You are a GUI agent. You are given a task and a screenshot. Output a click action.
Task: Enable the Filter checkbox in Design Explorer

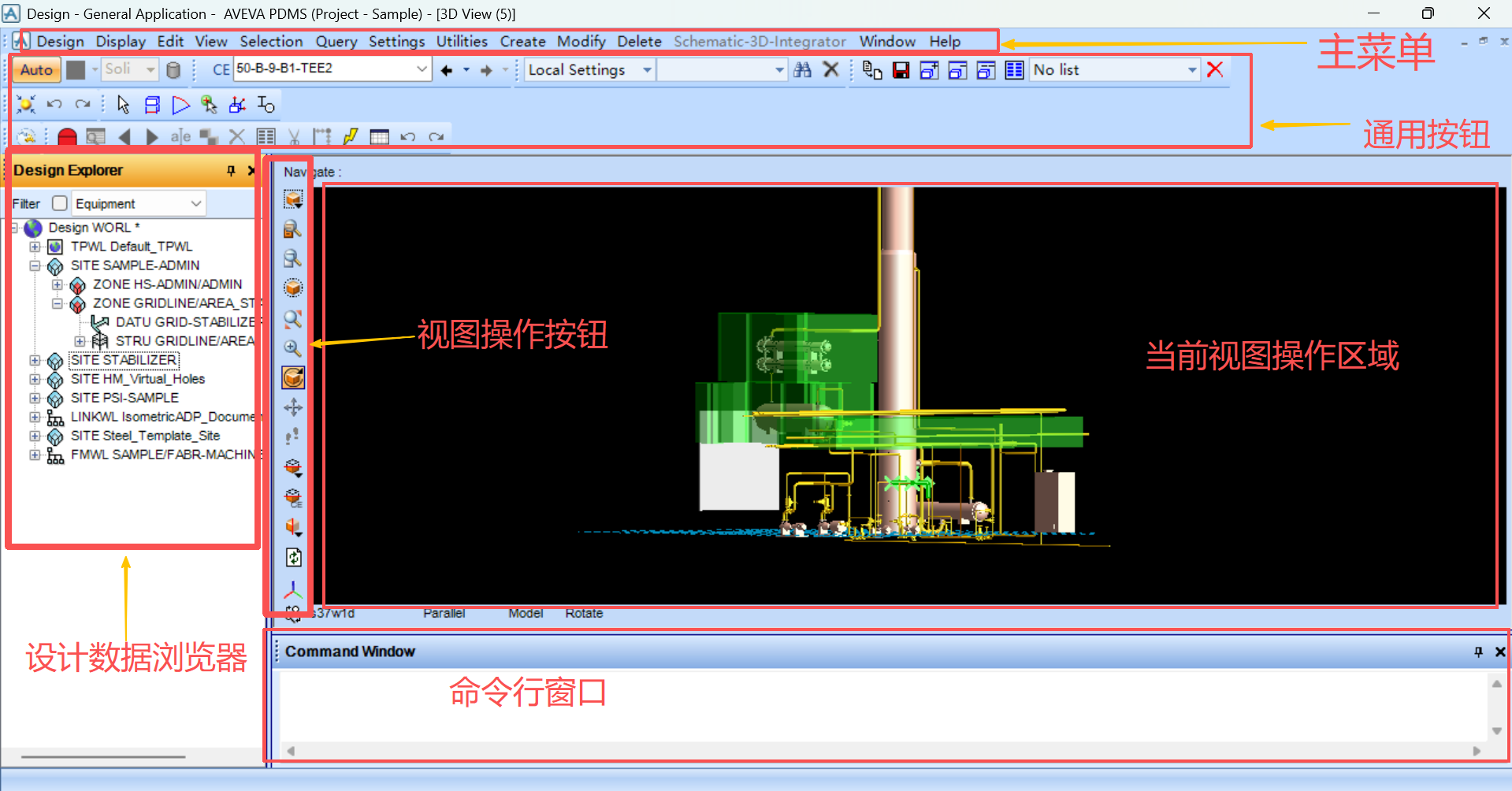click(59, 203)
